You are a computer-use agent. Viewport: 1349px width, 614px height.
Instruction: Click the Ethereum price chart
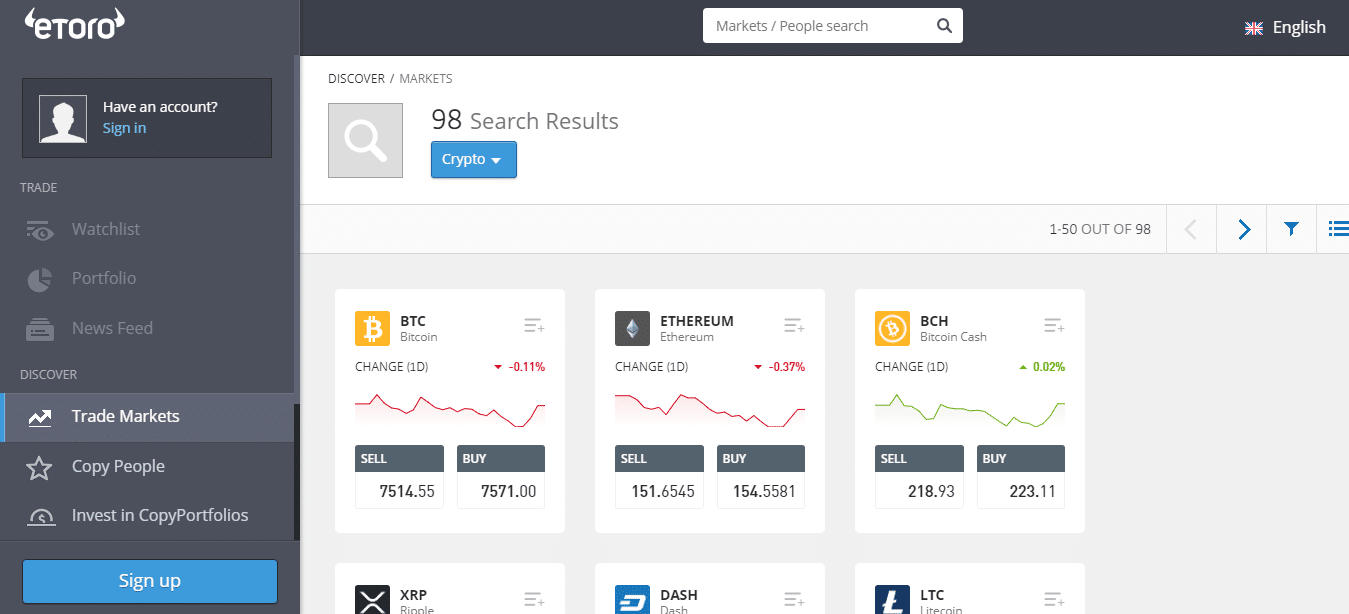(x=710, y=410)
